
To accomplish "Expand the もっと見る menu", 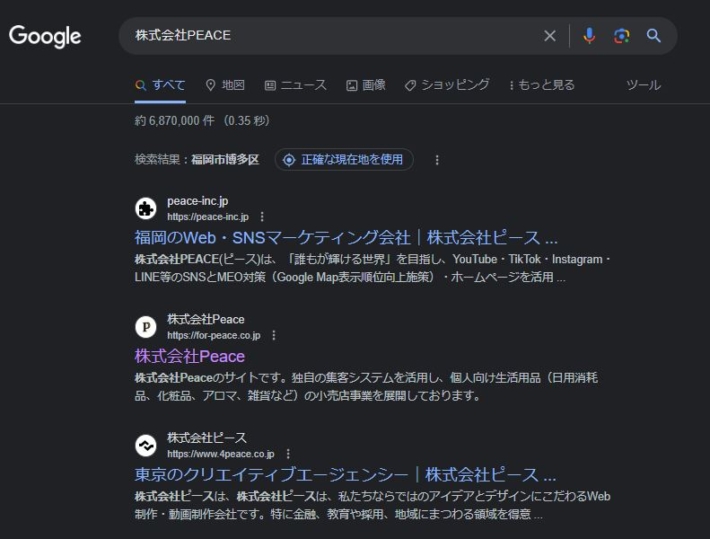I will [x=542, y=85].
